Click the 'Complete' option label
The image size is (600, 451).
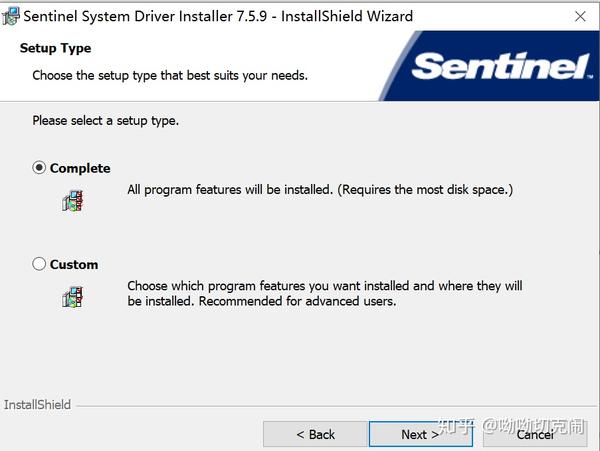(x=80, y=168)
